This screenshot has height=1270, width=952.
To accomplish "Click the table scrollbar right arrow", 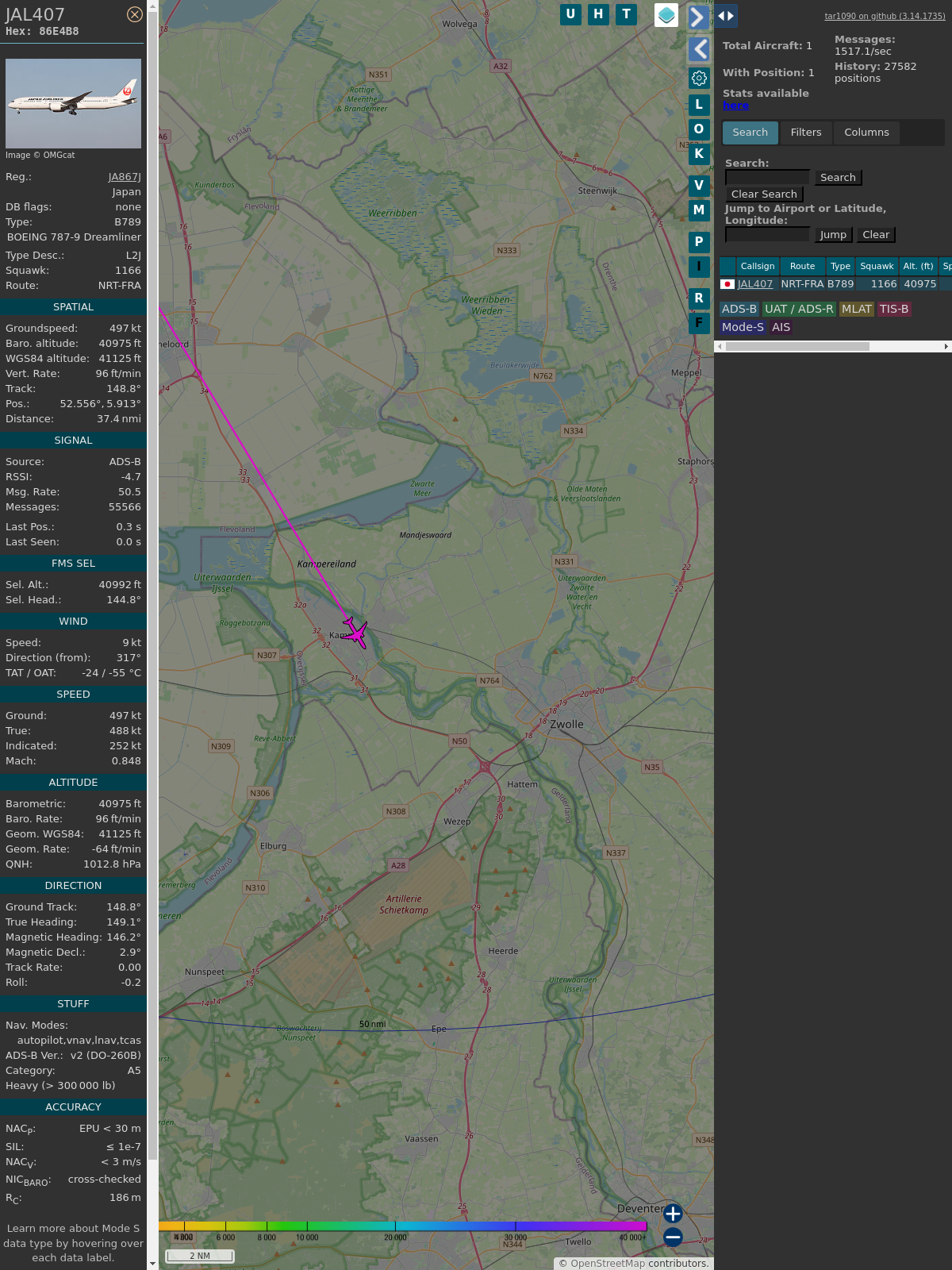I will point(946,346).
